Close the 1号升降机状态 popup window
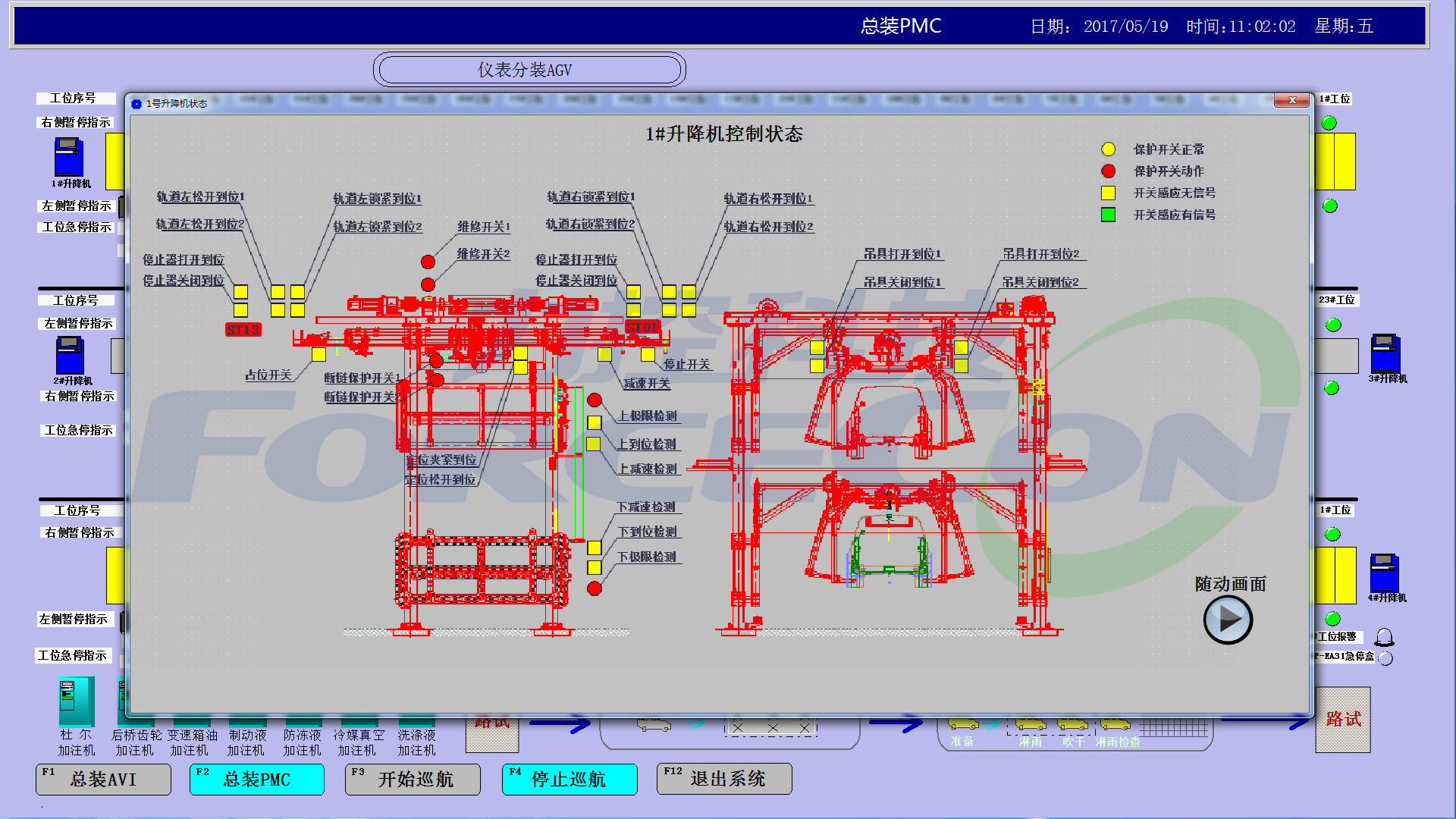The height and width of the screenshot is (819, 1456). coord(1291,100)
